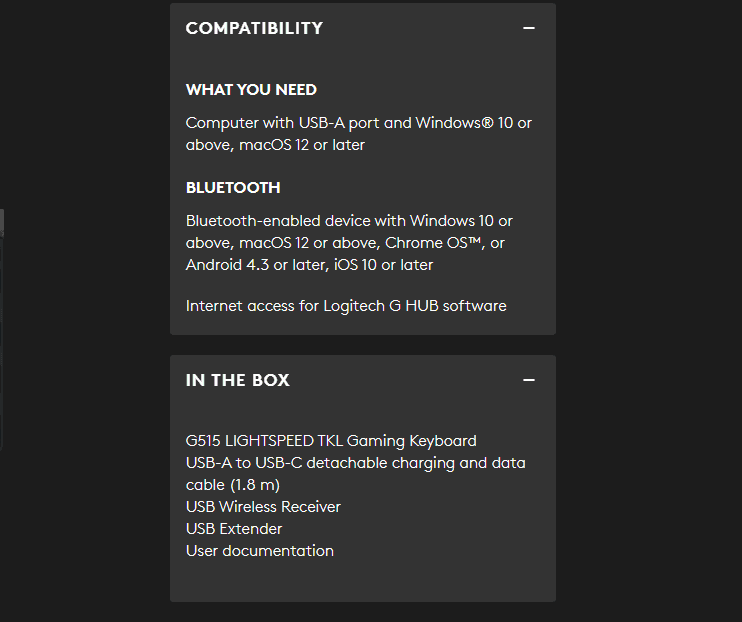Screen dimensions: 742x622
Task: Select the WHAT YOU NEED subheading
Action: 251,90
